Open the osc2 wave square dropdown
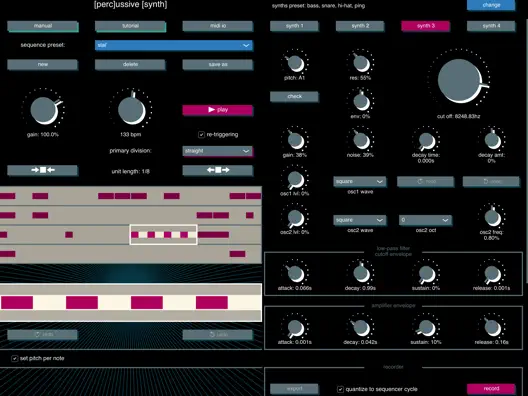 point(360,220)
